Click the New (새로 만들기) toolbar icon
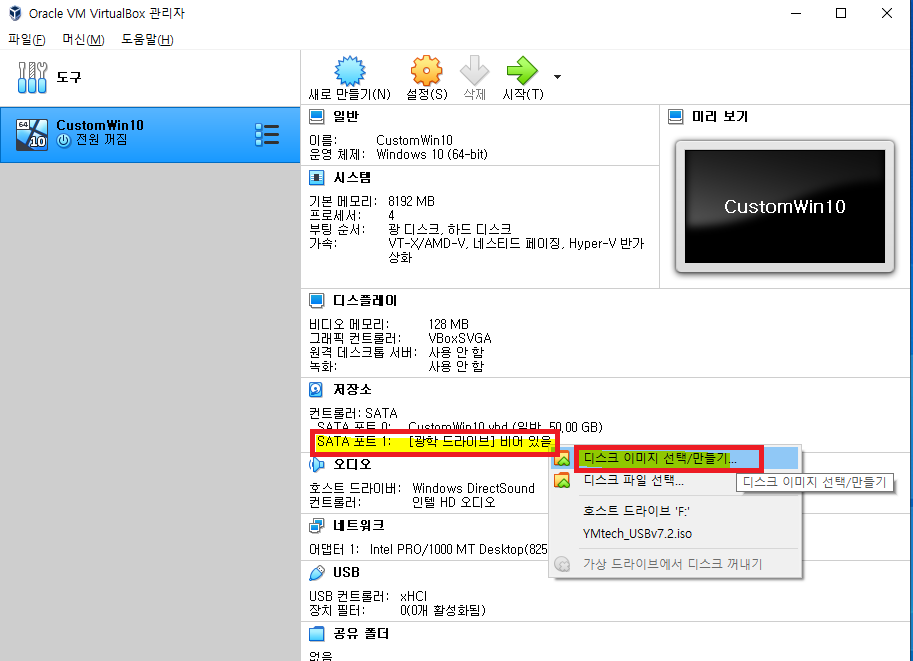The height and width of the screenshot is (661, 913). (x=349, y=71)
